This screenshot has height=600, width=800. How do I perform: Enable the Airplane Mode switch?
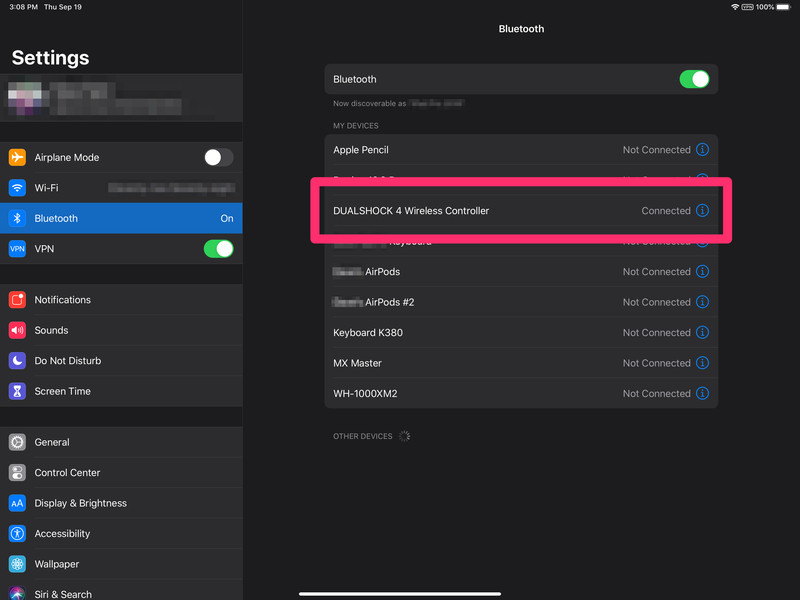point(218,157)
